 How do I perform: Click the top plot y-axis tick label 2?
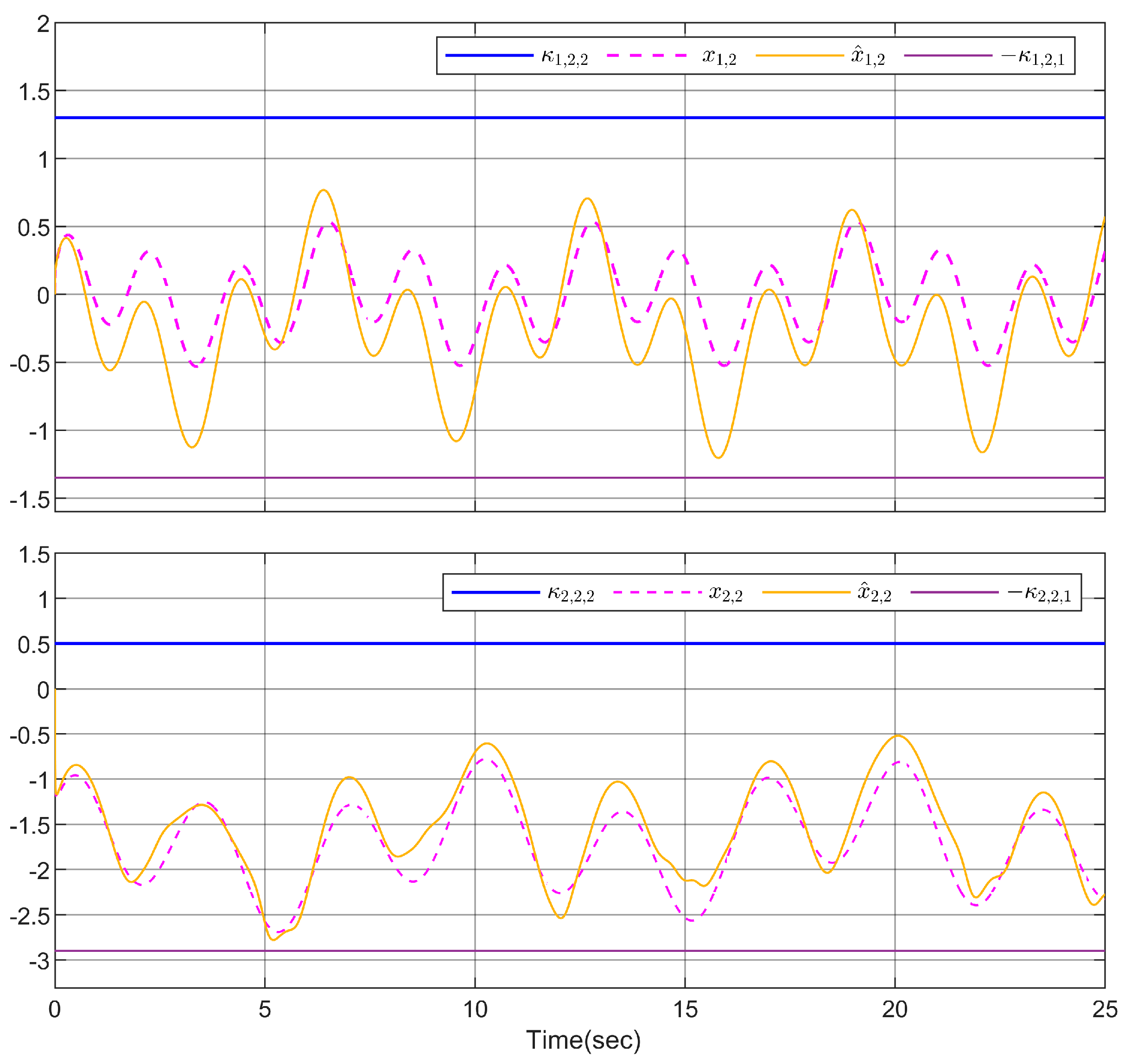[x=43, y=25]
